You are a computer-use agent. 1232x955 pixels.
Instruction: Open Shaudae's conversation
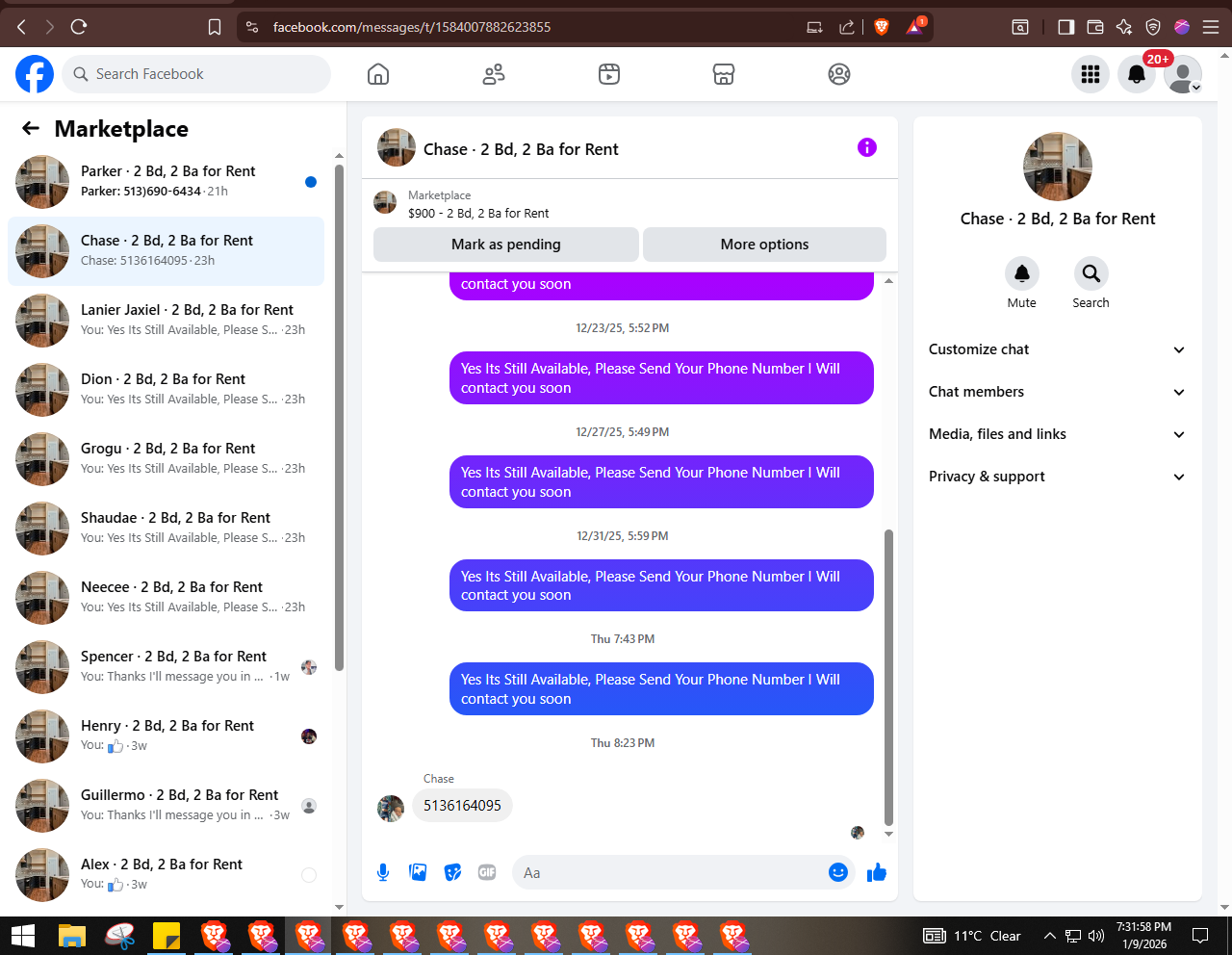click(166, 529)
